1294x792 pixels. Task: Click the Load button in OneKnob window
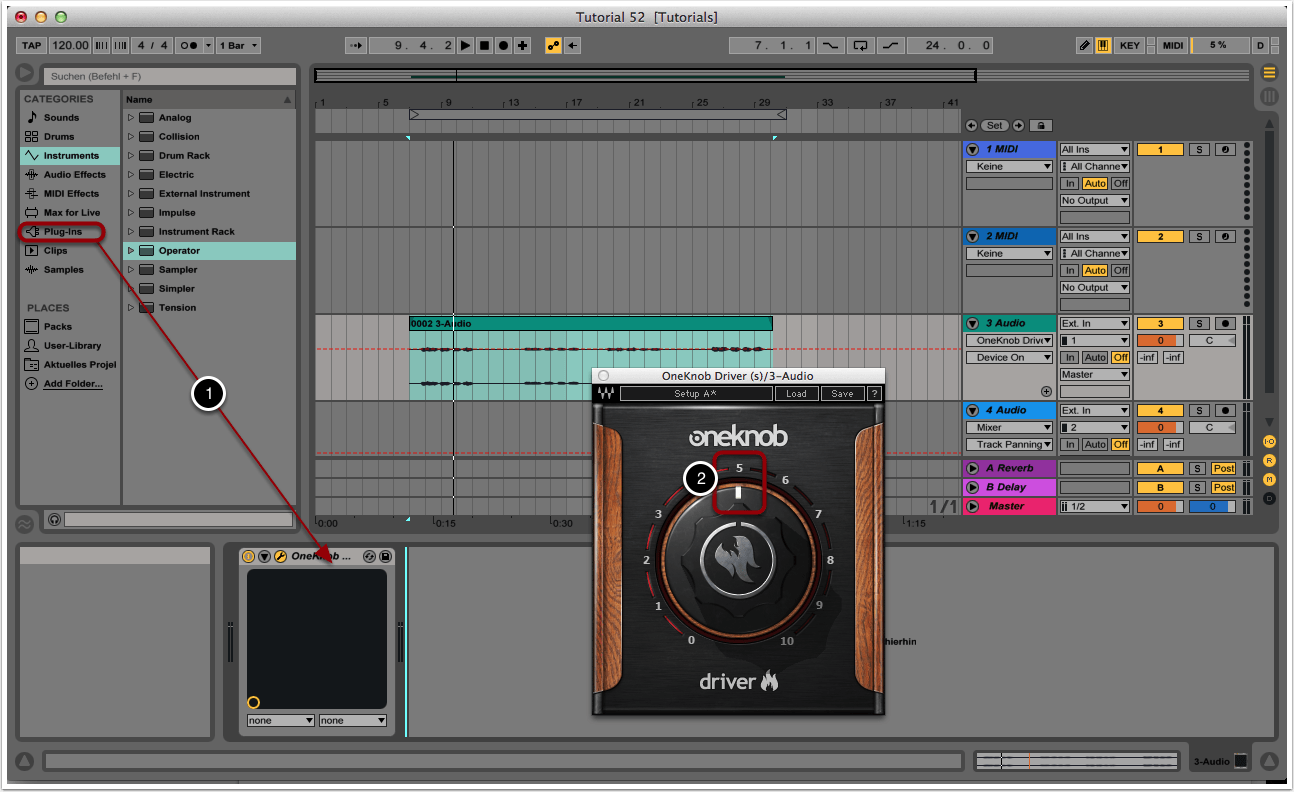[796, 394]
